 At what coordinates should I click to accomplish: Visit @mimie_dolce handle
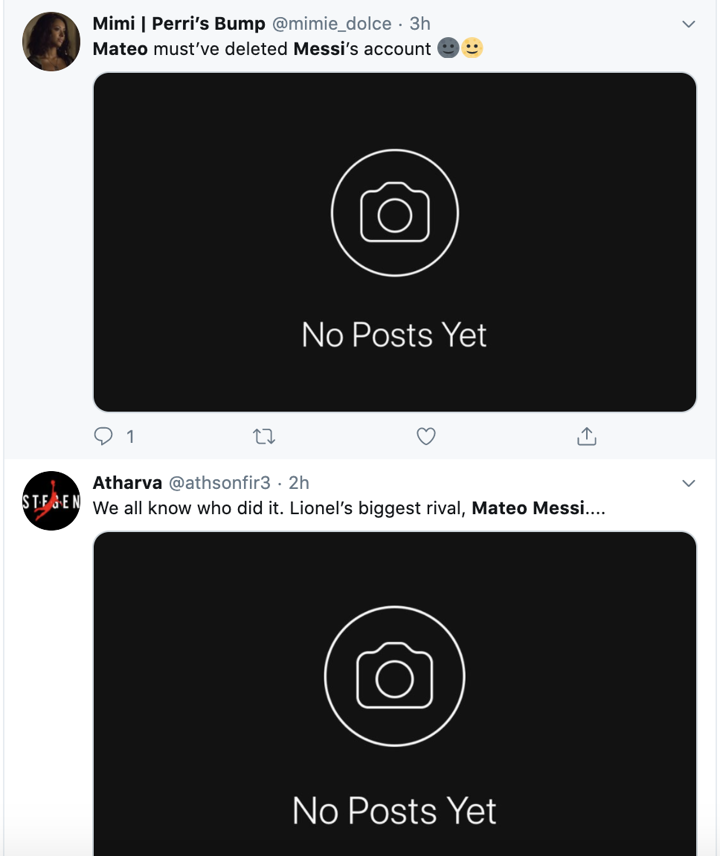click(331, 24)
